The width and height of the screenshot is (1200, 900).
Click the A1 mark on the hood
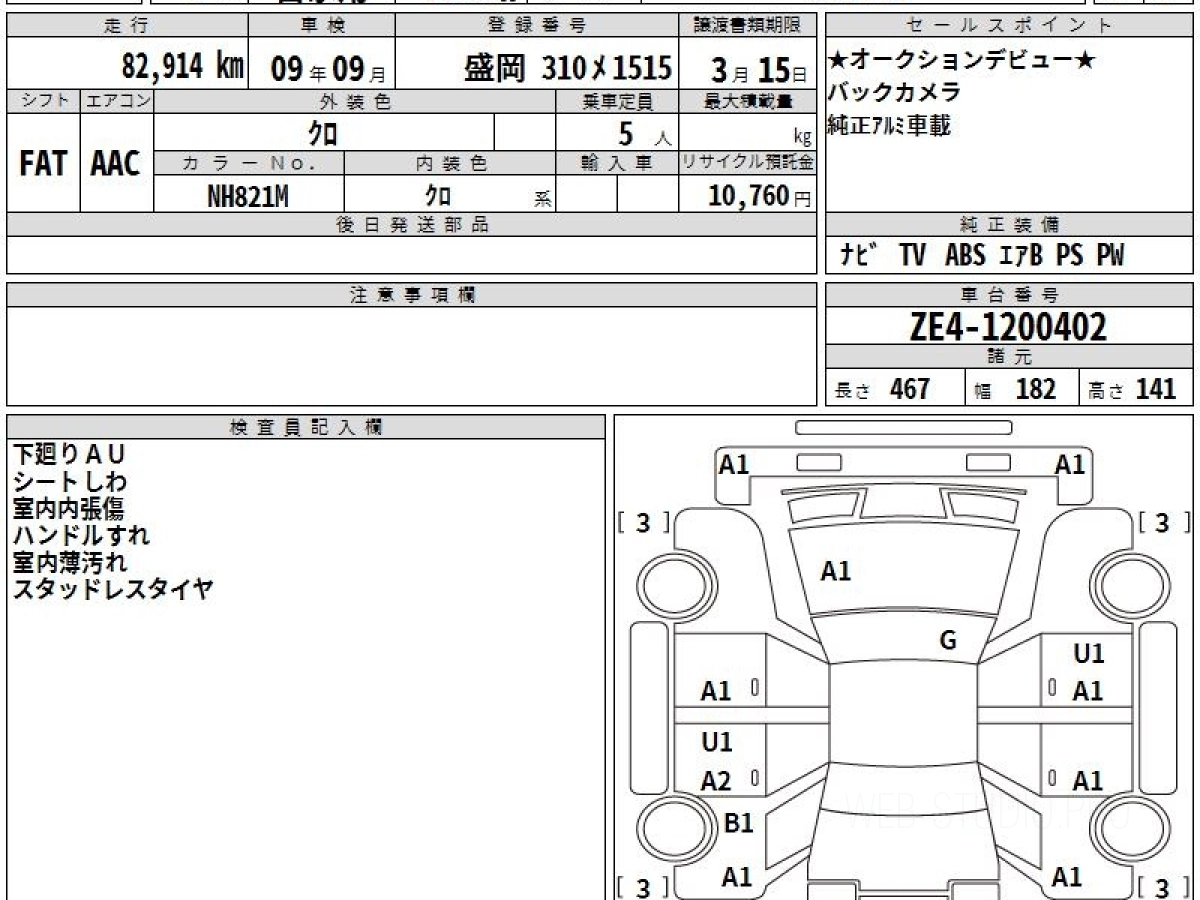tap(835, 571)
